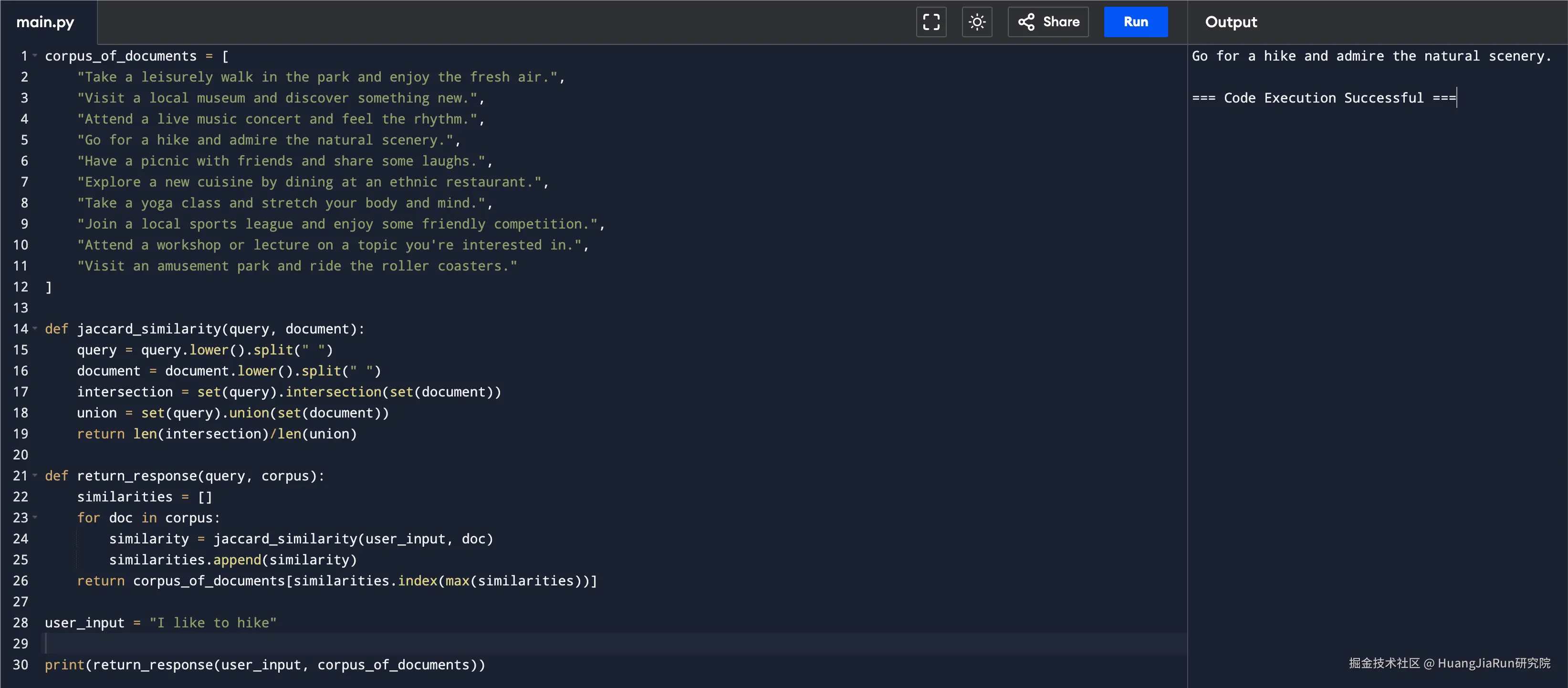Toggle the light/dark theme sun icon

click(x=976, y=22)
